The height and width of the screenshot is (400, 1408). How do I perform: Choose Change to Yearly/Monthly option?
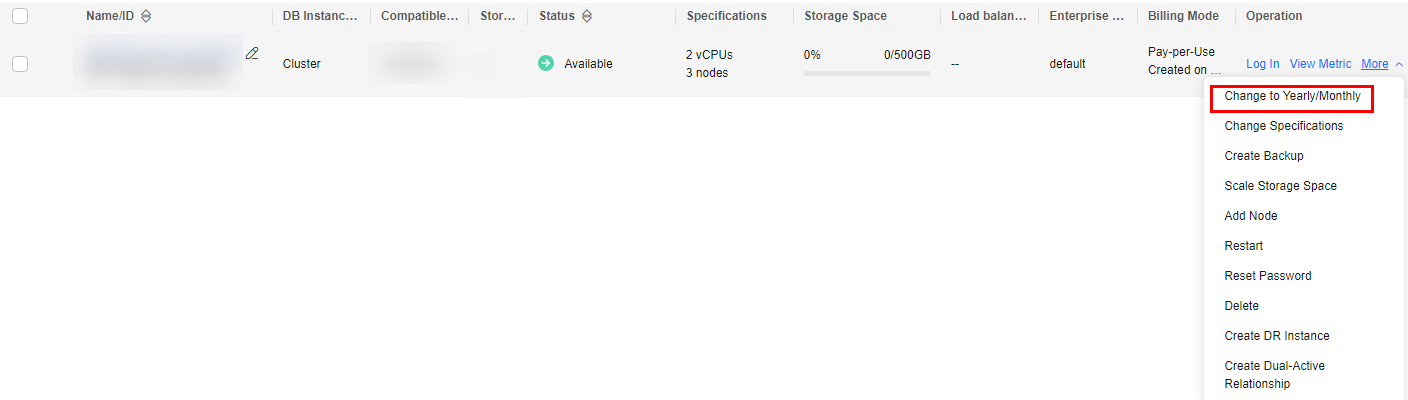pos(1292,96)
